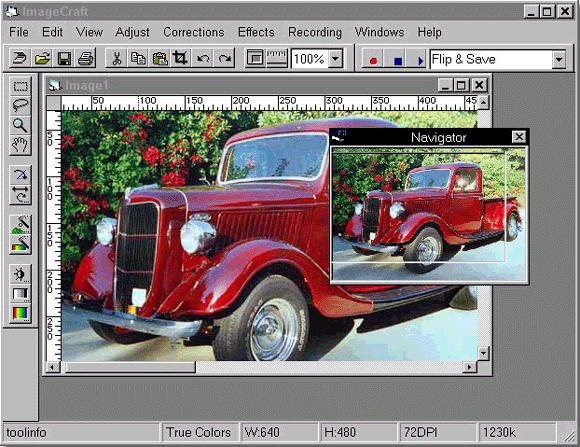Open the Flip & Save macro dropdown arrow
The height and width of the screenshot is (447, 580).
click(x=559, y=59)
